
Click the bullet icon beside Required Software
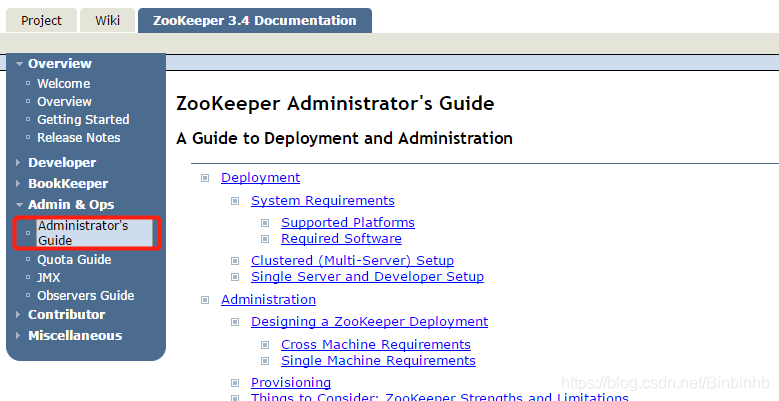tap(265, 239)
